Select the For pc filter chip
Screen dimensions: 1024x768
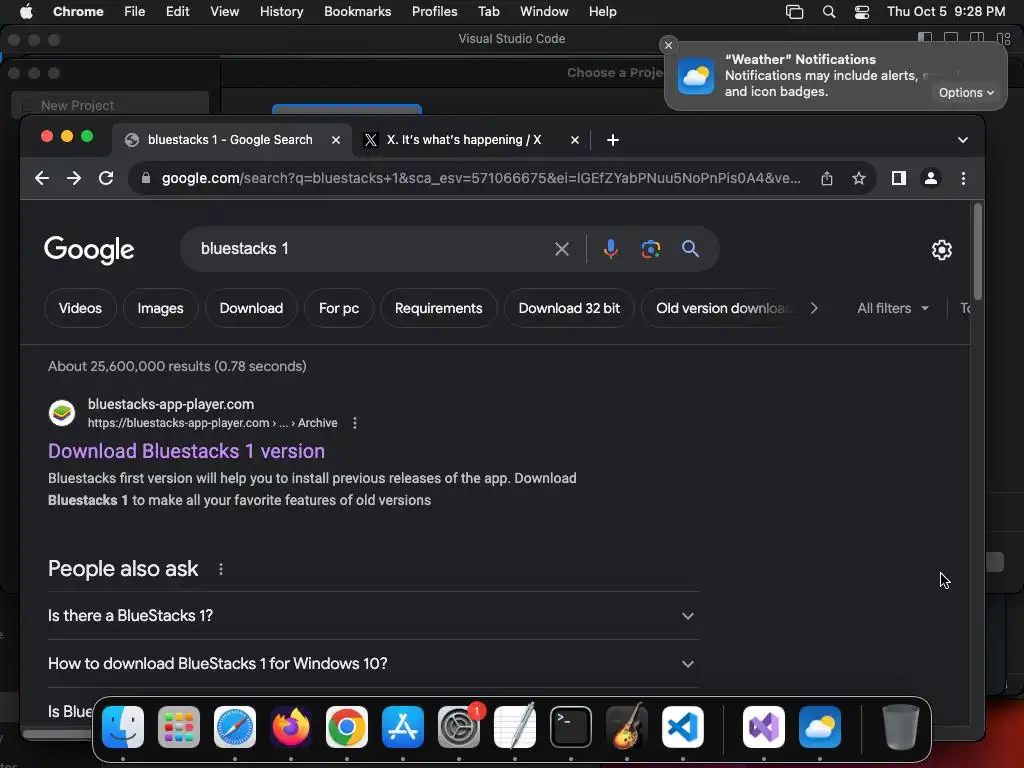coord(339,308)
